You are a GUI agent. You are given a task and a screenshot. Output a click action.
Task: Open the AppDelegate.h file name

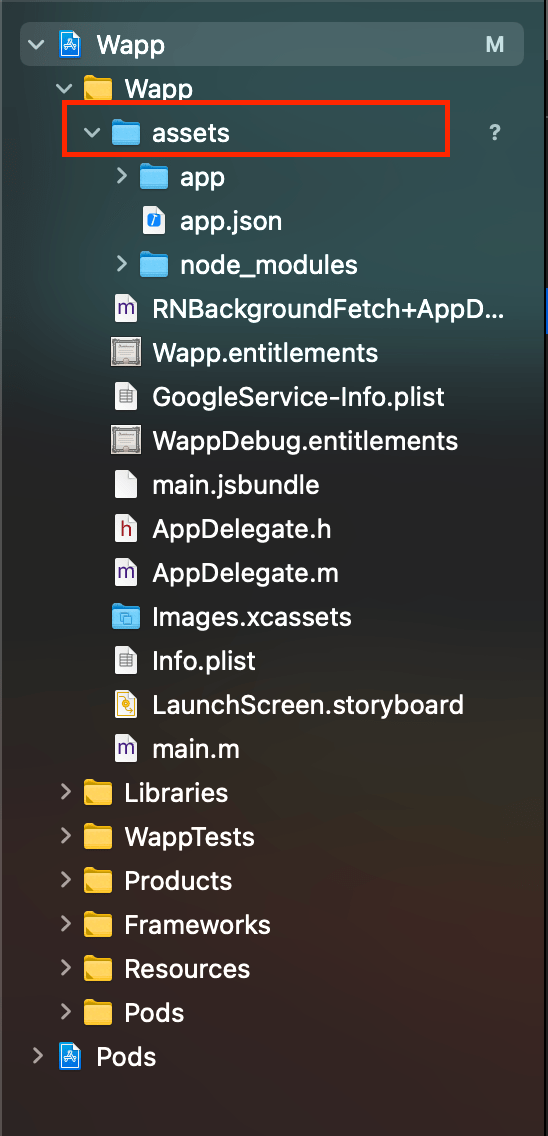(242, 530)
